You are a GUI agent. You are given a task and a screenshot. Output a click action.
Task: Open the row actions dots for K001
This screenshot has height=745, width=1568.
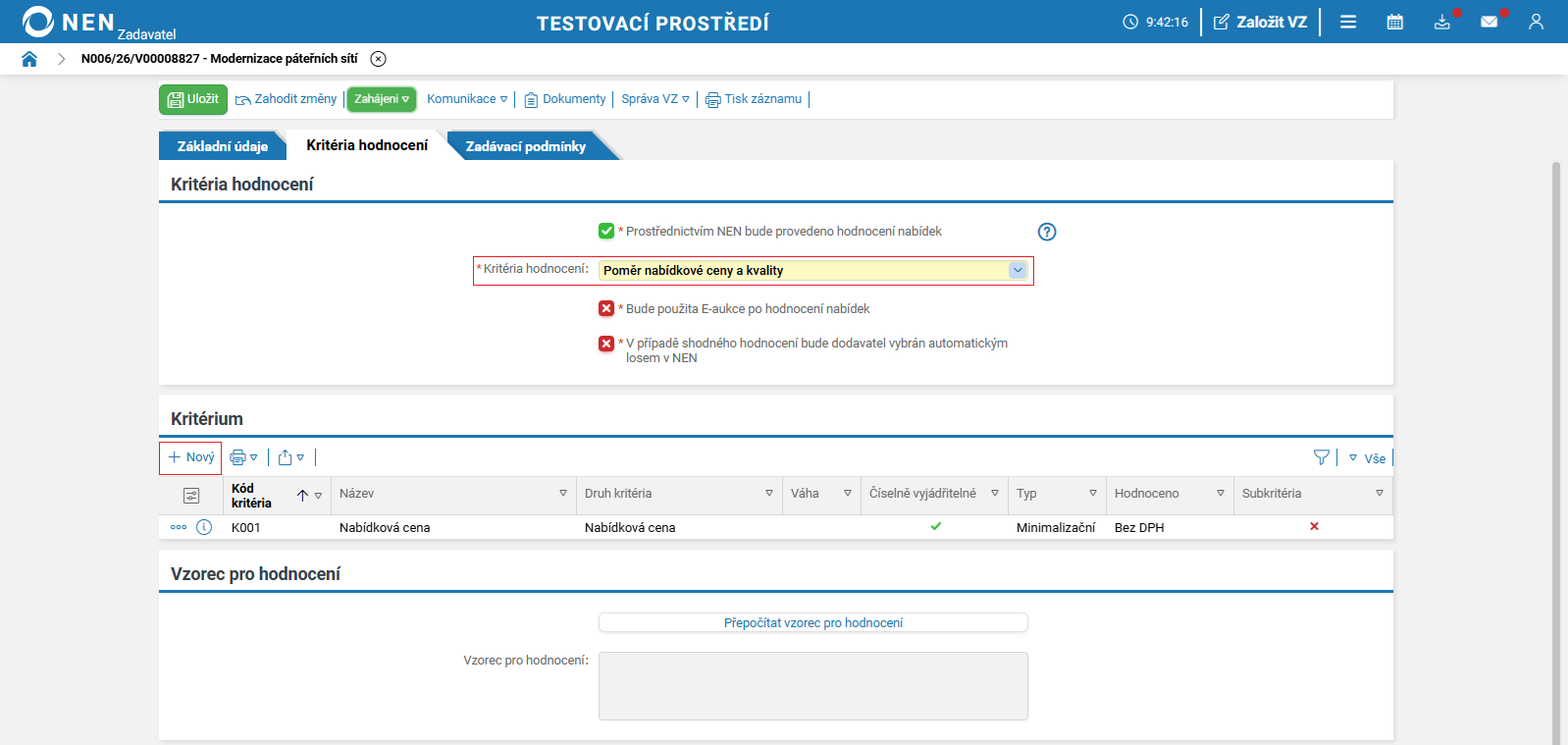tap(179, 527)
